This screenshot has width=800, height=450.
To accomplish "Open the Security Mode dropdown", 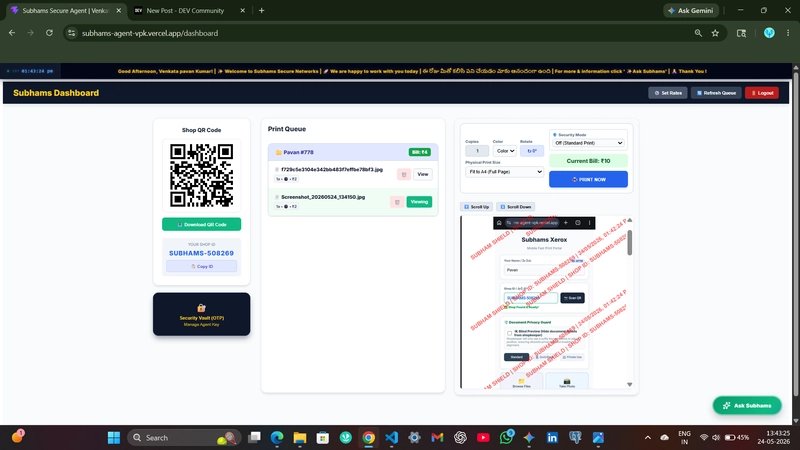I will click(588, 143).
